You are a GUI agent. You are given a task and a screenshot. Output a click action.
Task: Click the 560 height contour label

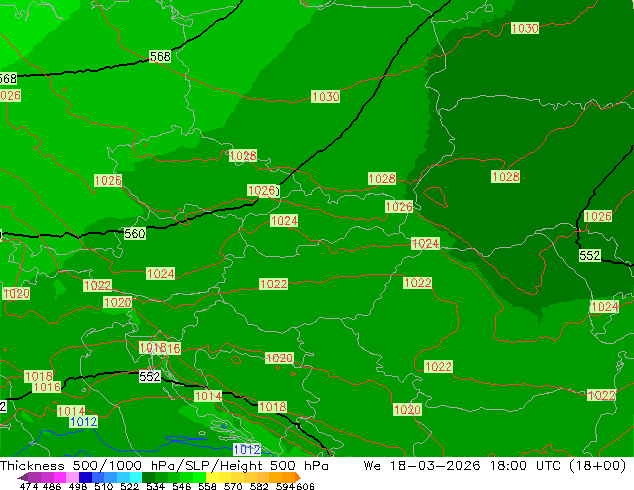click(135, 234)
